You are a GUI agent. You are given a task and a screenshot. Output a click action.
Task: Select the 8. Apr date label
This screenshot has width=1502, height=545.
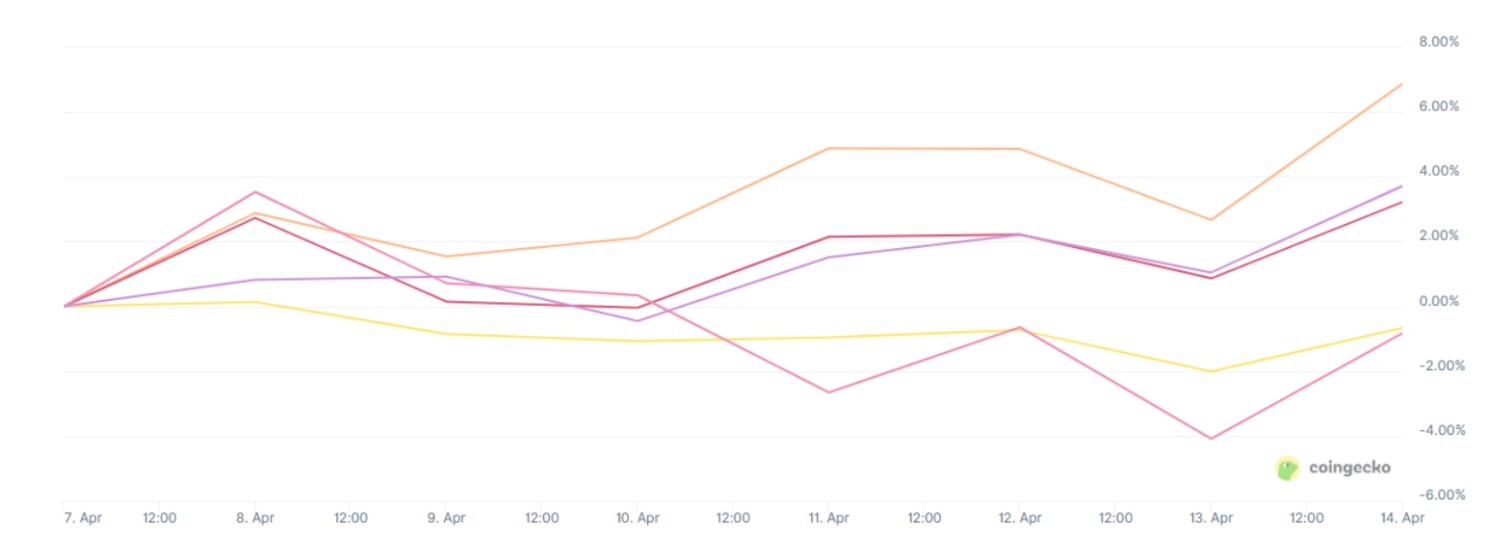pyautogui.click(x=255, y=518)
